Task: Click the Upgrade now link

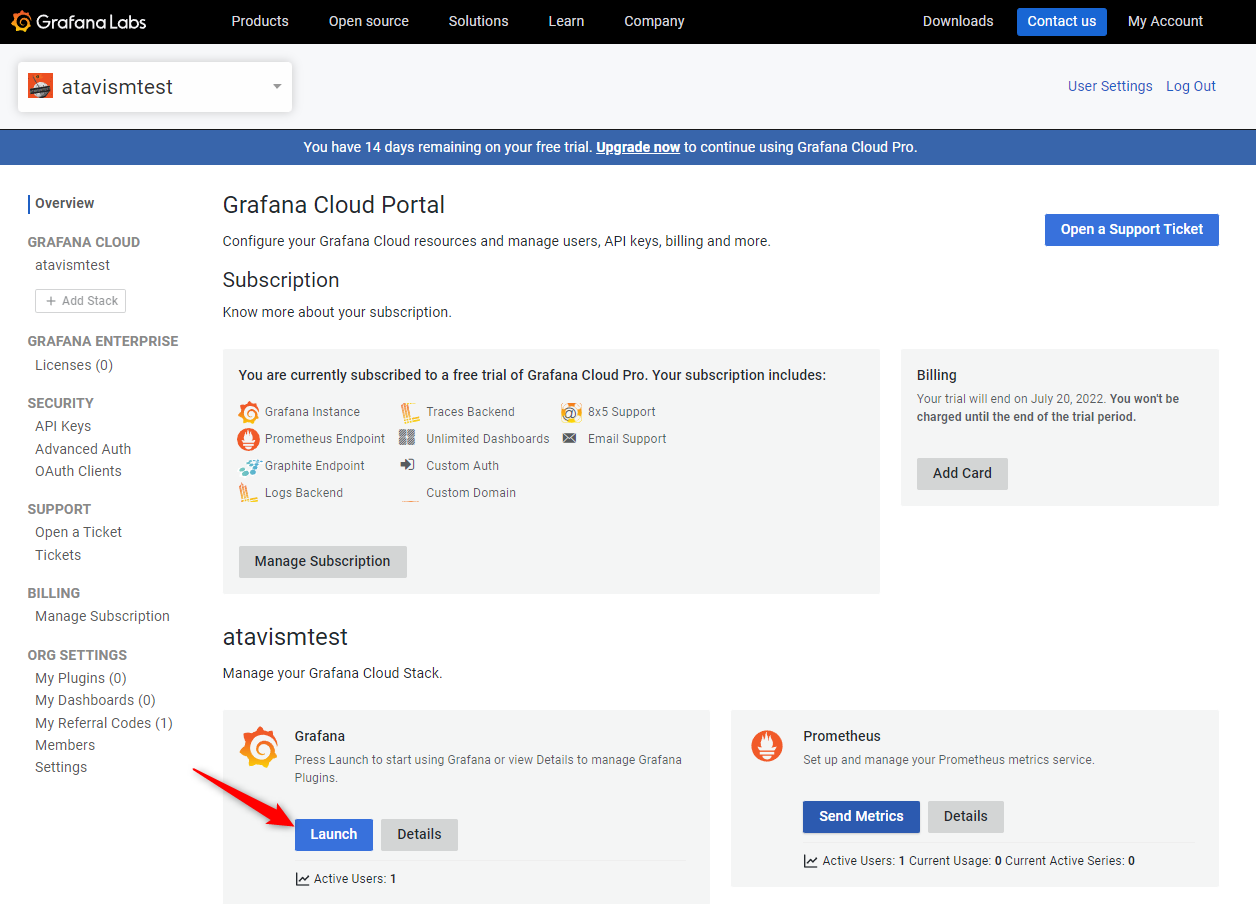Action: coord(638,147)
